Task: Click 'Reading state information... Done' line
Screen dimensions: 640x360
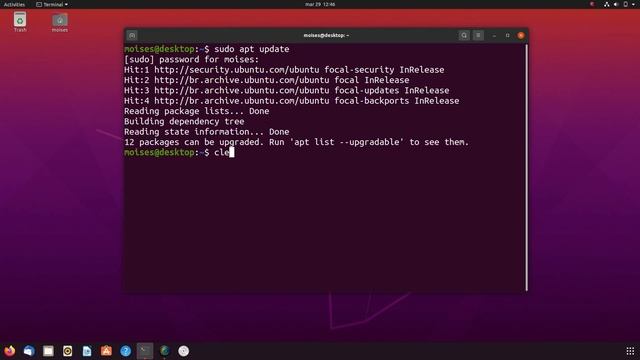Action: click(207, 132)
